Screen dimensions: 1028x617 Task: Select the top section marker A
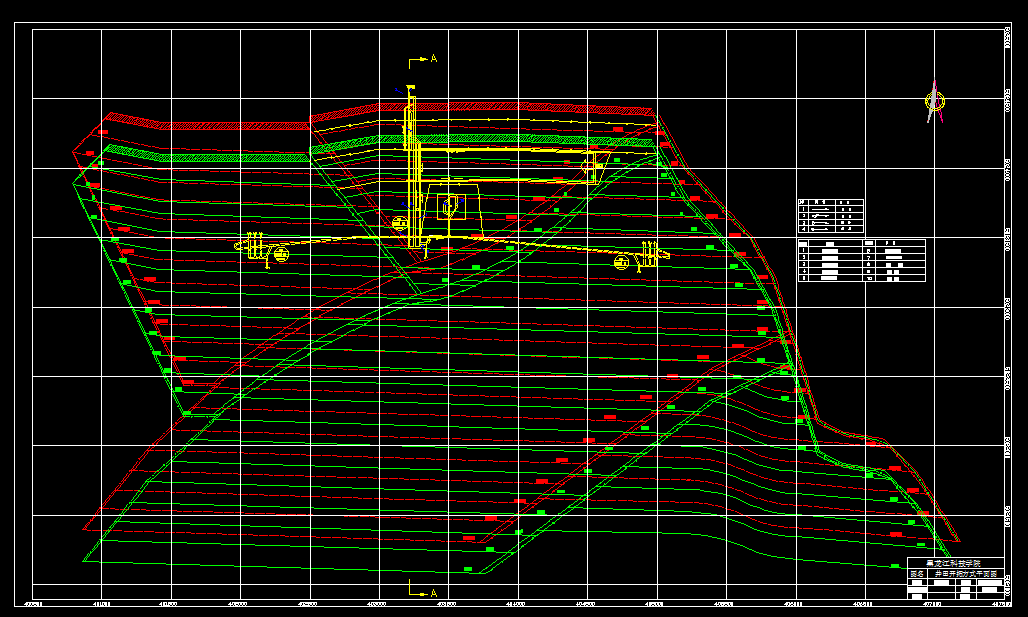pos(433,59)
